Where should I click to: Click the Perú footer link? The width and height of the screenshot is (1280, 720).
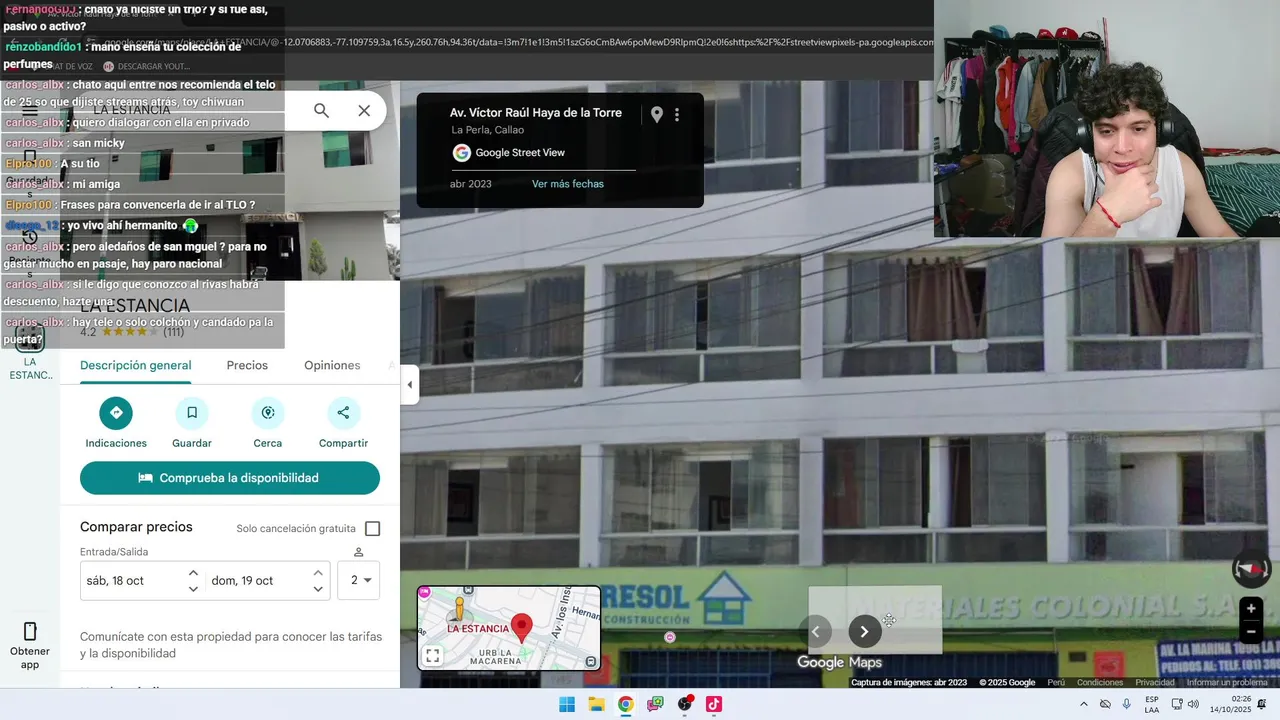(1056, 683)
